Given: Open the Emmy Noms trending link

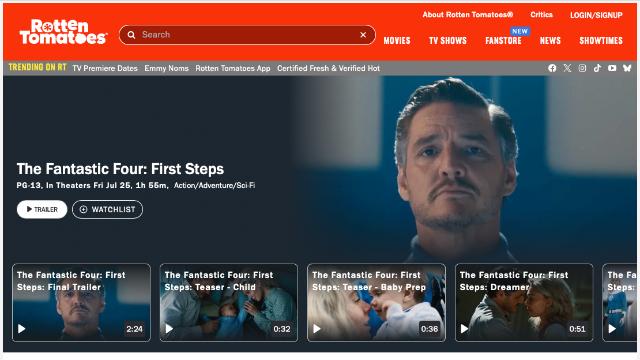Looking at the screenshot, I should [167, 68].
